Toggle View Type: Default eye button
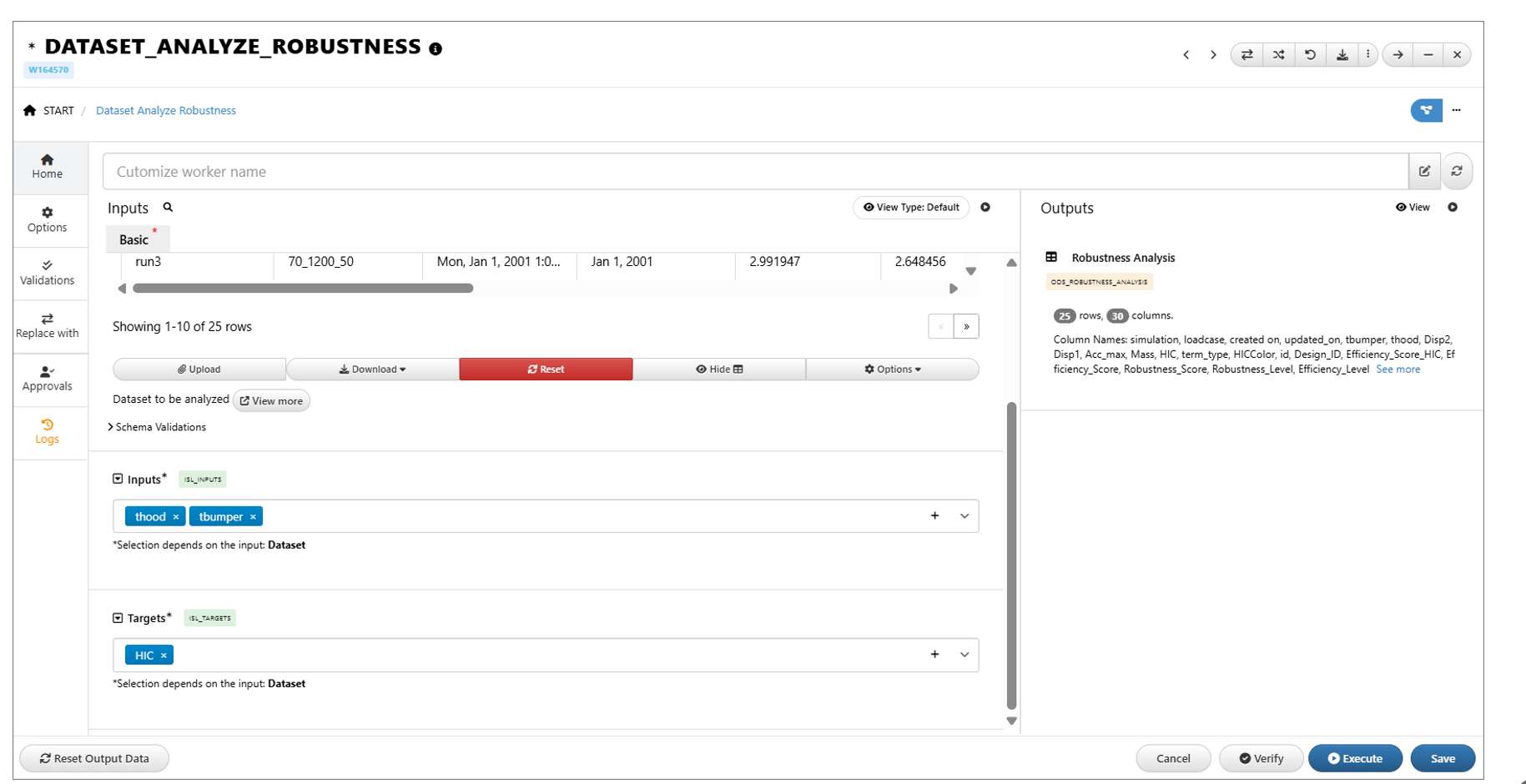The height and width of the screenshot is (784, 1526). point(911,208)
